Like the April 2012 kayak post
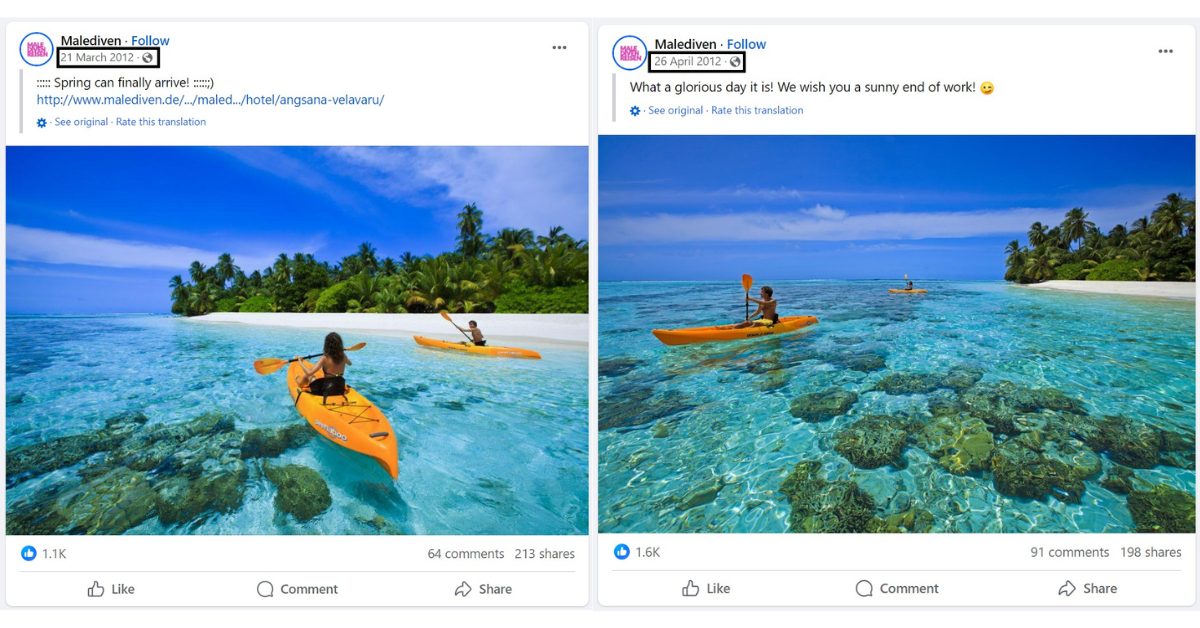Image resolution: width=1200 pixels, height=628 pixels. (x=705, y=588)
